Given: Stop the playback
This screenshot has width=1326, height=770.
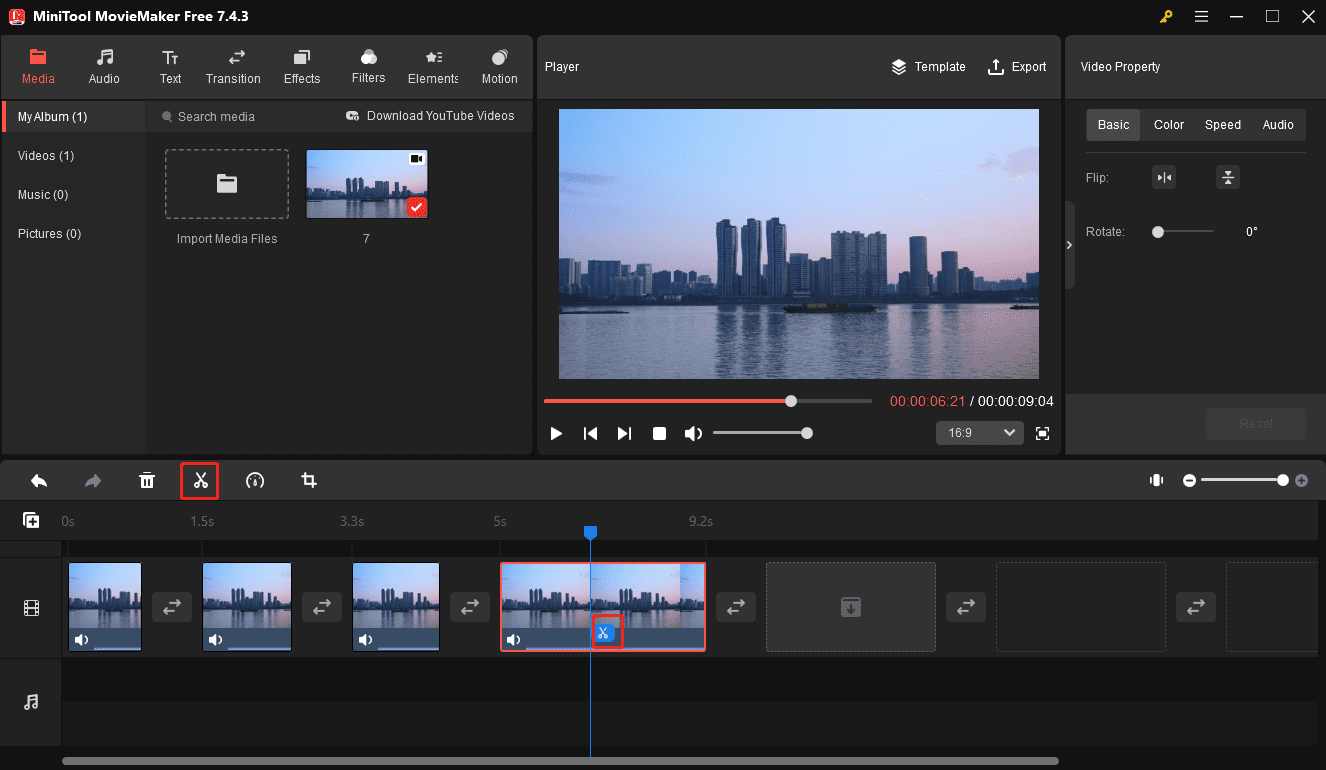Looking at the screenshot, I should tap(659, 433).
